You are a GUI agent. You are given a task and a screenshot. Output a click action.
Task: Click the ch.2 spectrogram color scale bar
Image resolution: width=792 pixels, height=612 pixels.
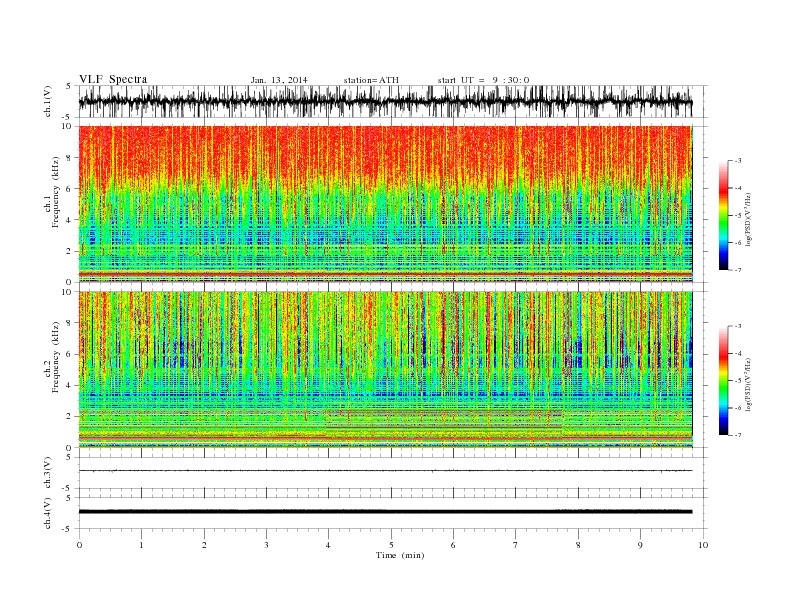tap(724, 380)
